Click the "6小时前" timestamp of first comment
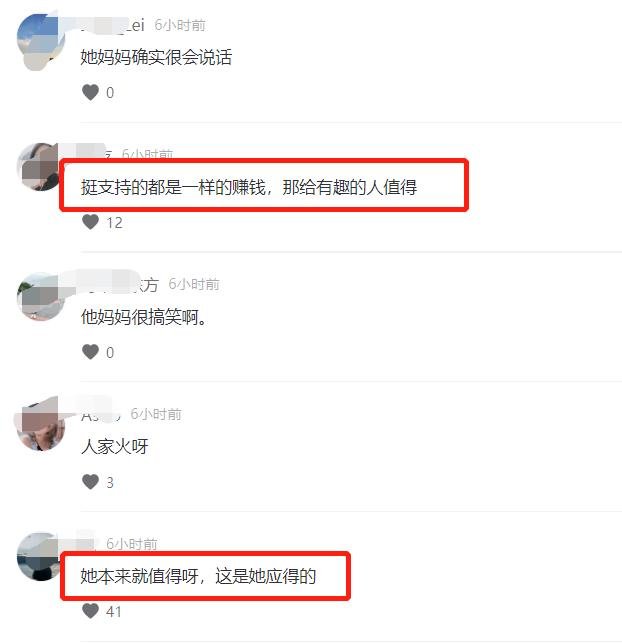622x644 pixels. (180, 25)
